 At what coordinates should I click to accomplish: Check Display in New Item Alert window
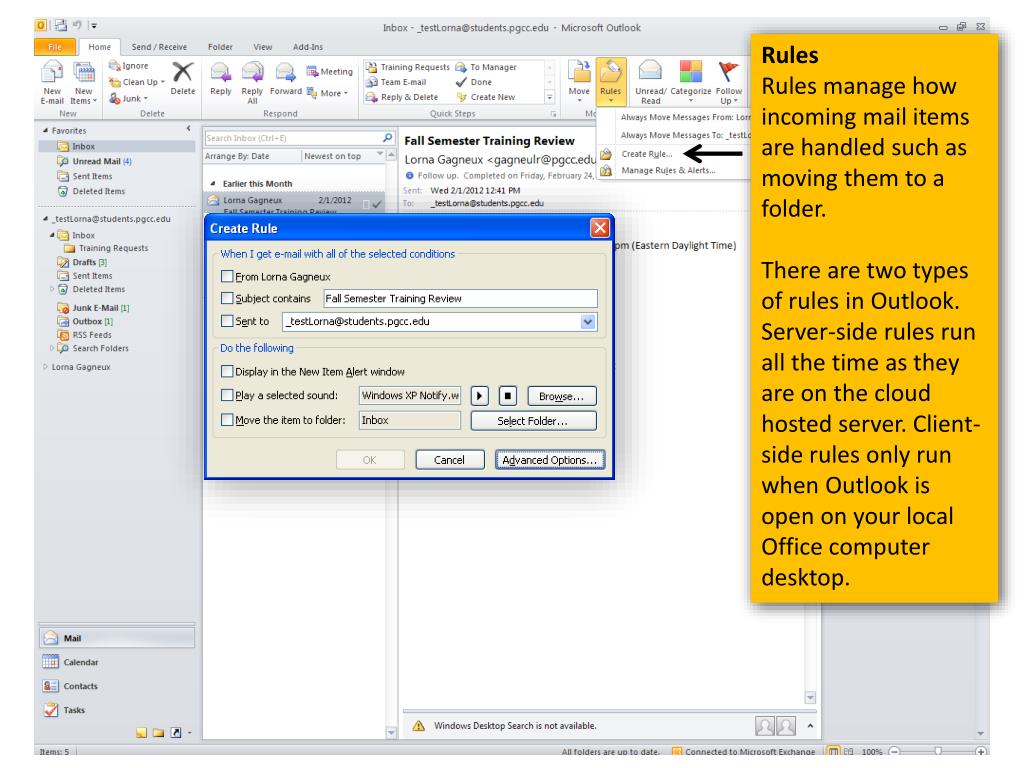[x=227, y=371]
